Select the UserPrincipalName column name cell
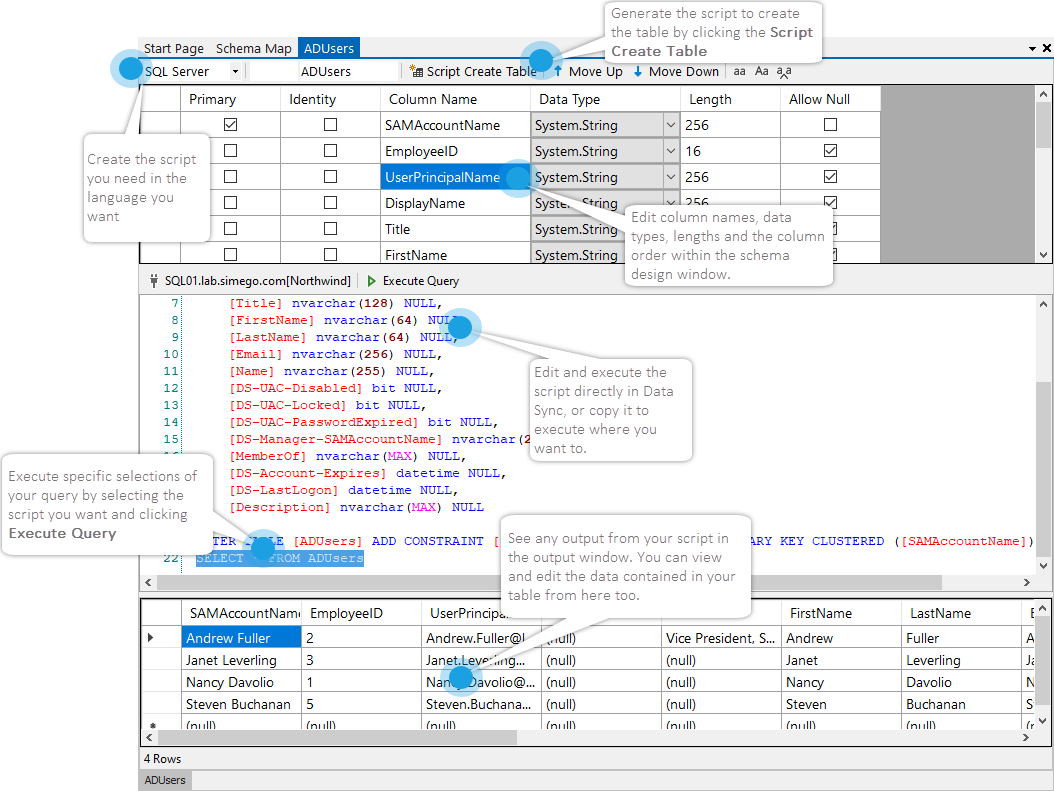 pyautogui.click(x=455, y=177)
